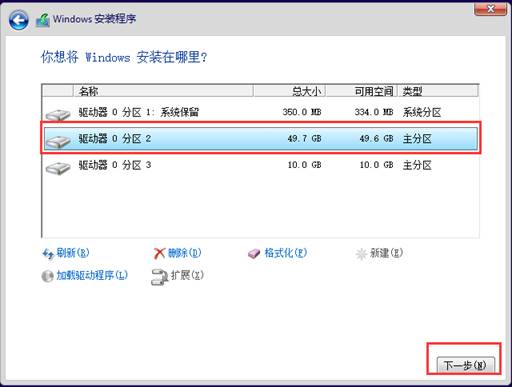The image size is (512, 387).
Task: Click the 下一步(N) next button
Action: [x=465, y=365]
